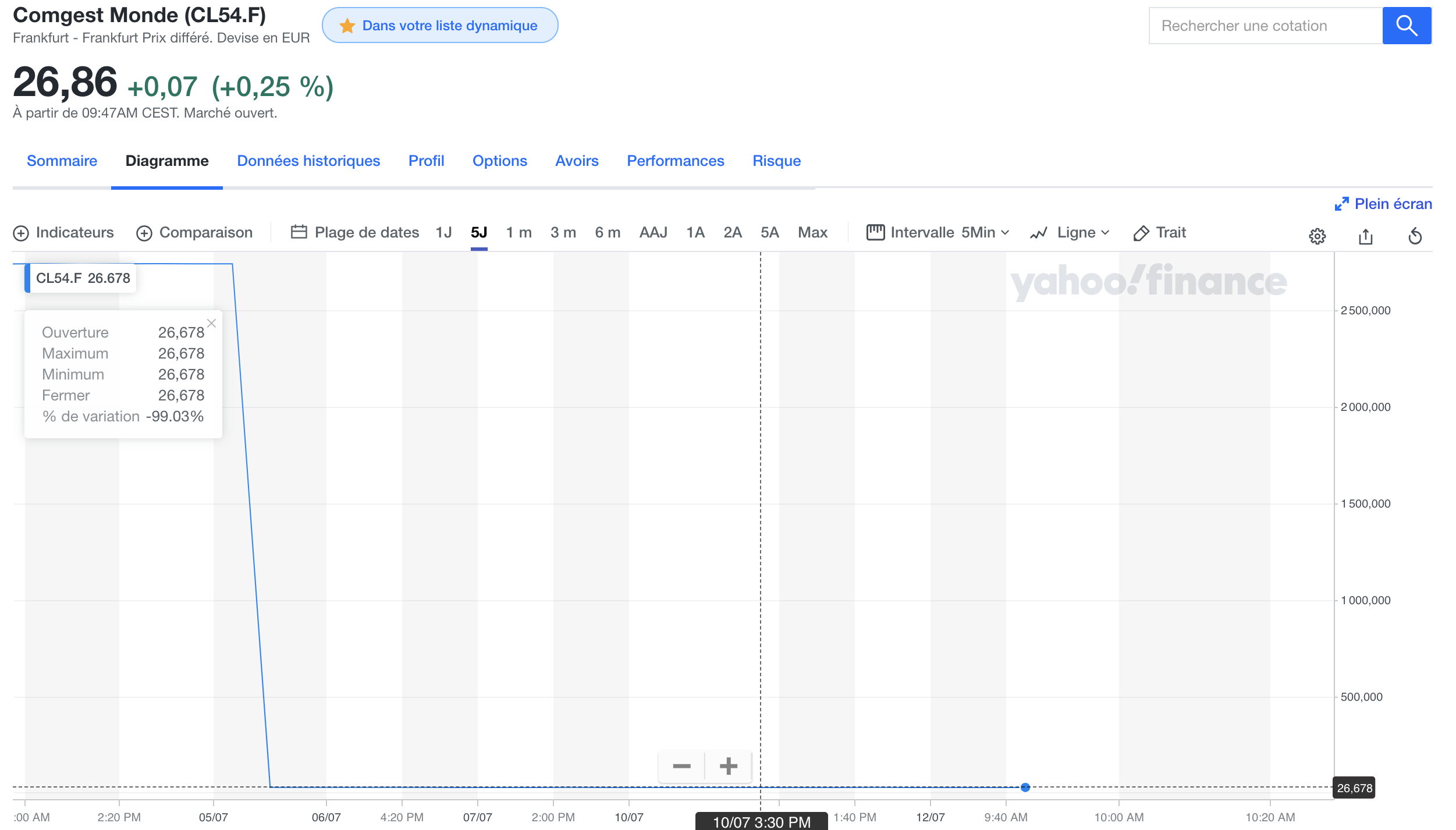
Task: Select the 5A range
Action: click(x=769, y=232)
